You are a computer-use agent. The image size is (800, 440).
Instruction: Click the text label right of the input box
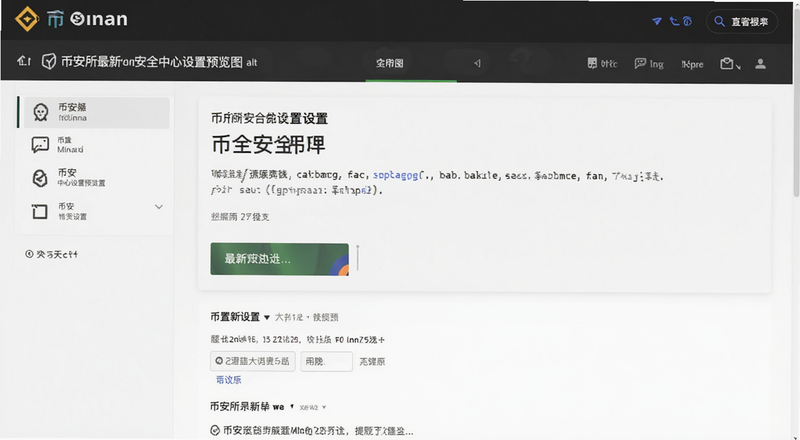(x=372, y=361)
